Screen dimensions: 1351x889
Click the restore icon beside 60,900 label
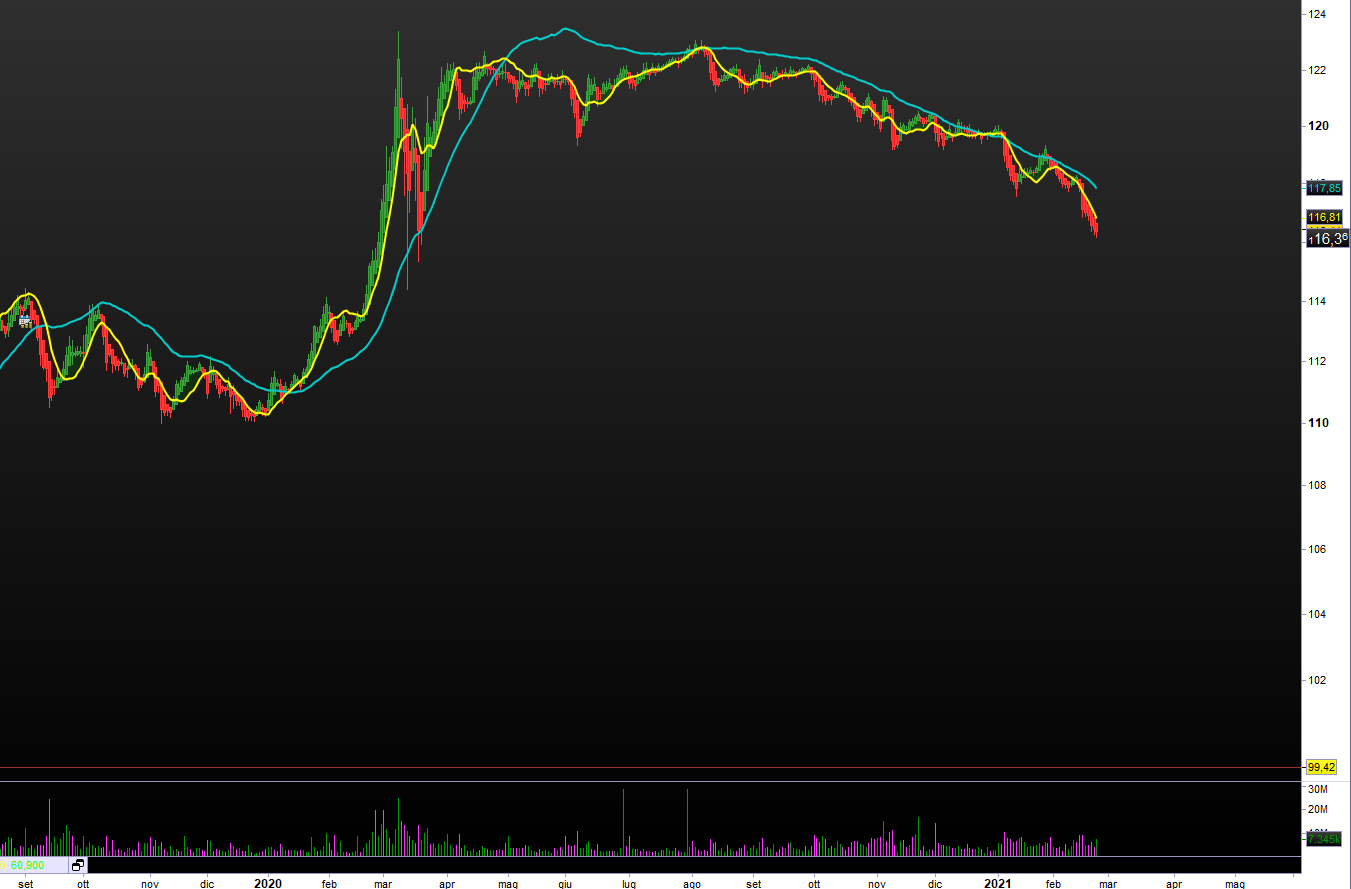[78, 865]
